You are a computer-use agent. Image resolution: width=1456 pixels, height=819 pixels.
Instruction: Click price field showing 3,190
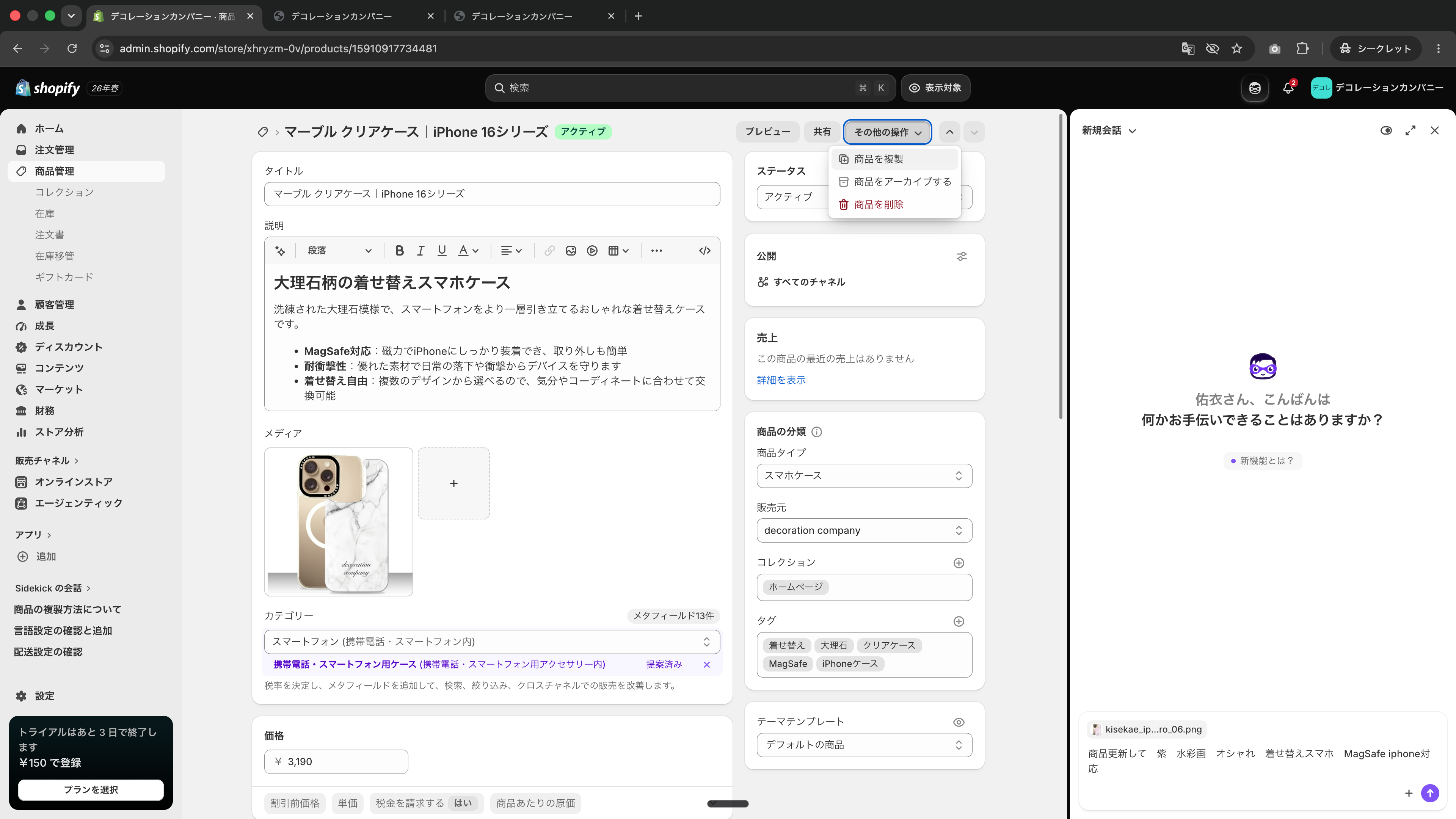[336, 761]
